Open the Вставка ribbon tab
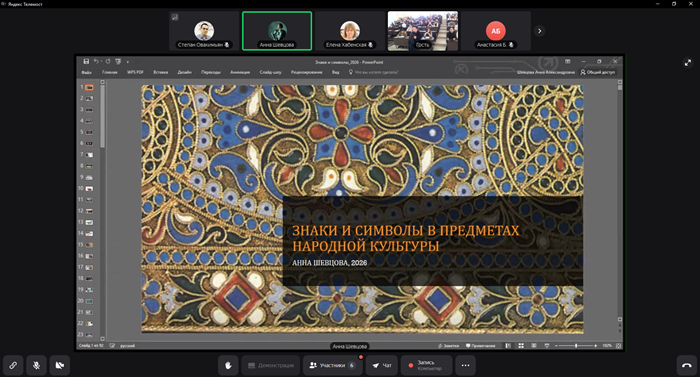 pos(161,72)
